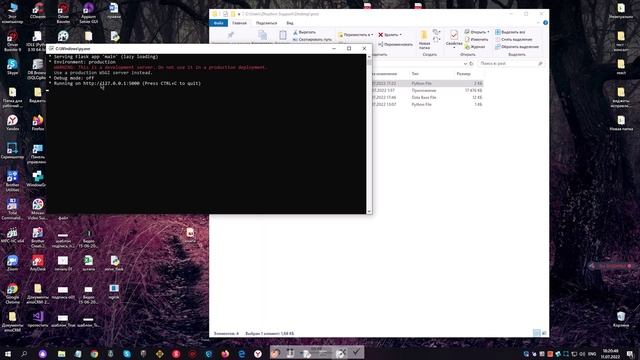Switch Explorer to details view icon
Screen dimensions: 640x360
(537, 333)
